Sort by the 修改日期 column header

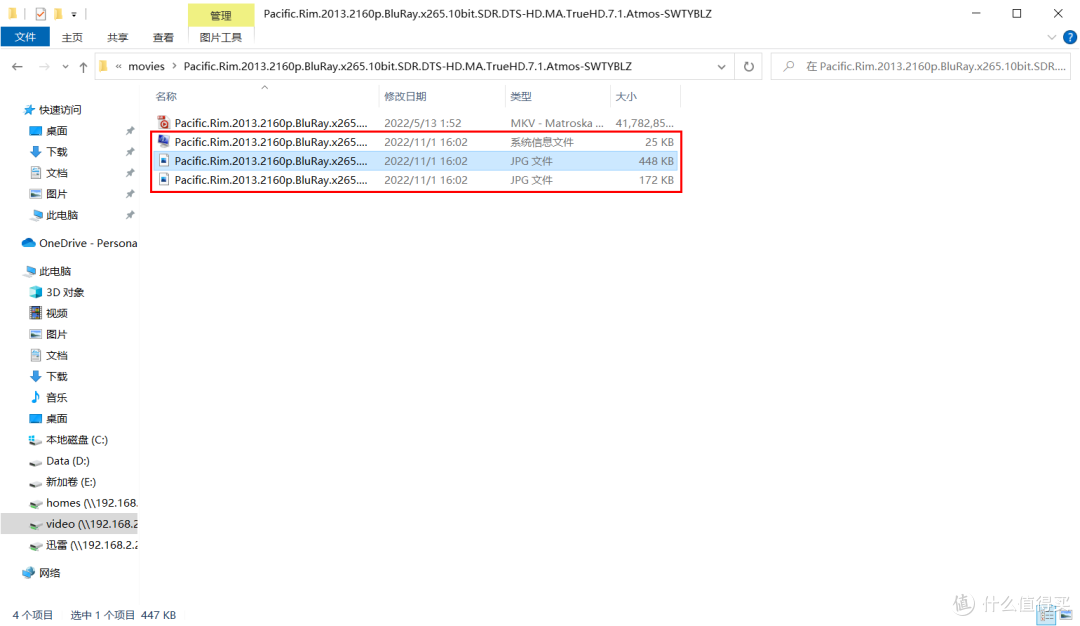click(x=442, y=96)
